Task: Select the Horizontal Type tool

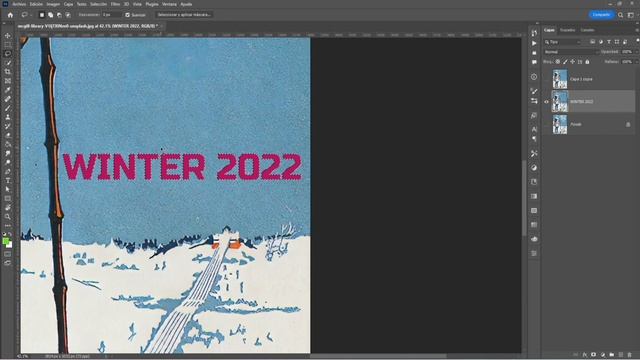Action: (8, 180)
